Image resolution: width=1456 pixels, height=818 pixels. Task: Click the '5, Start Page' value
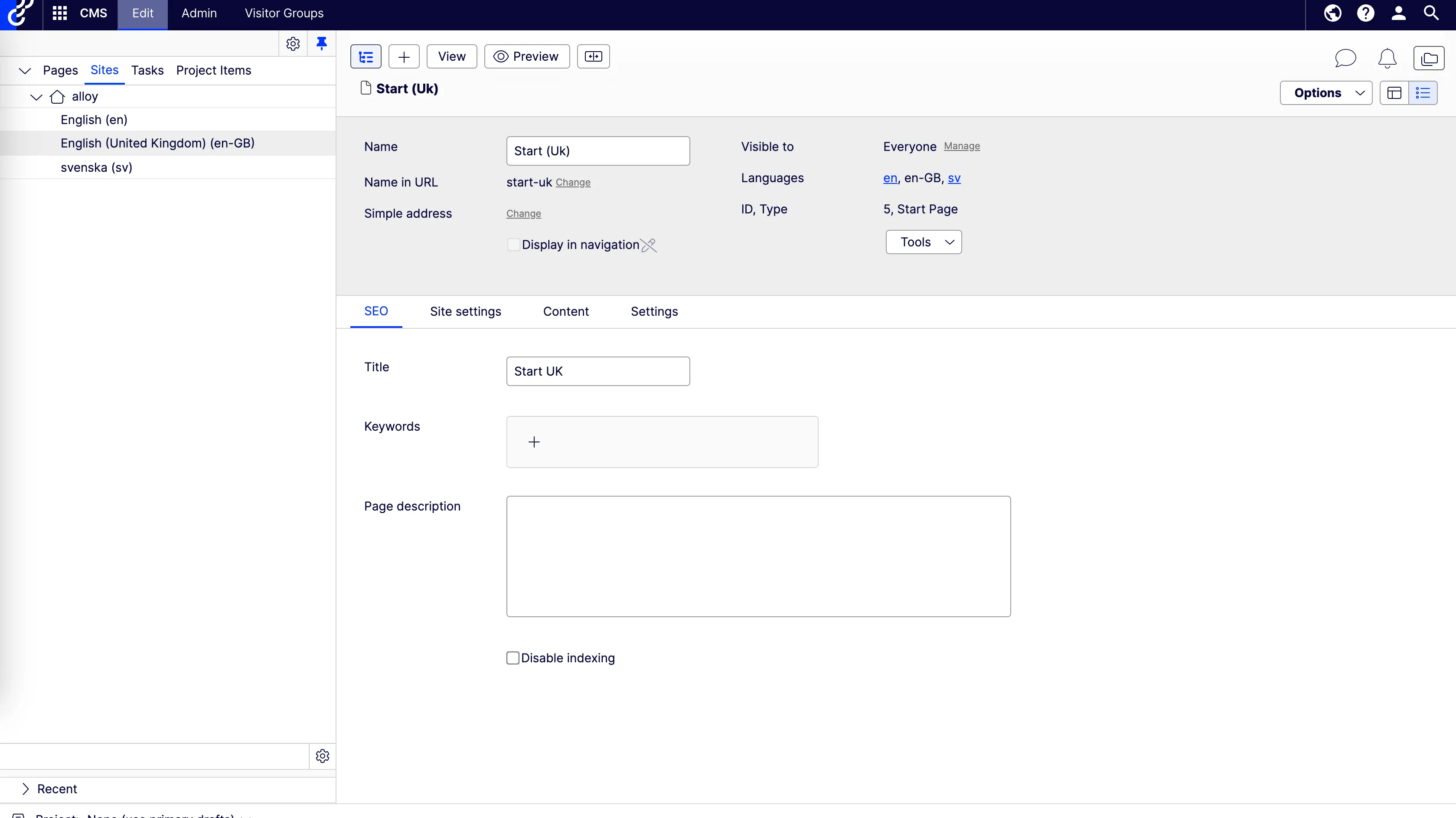(x=920, y=209)
